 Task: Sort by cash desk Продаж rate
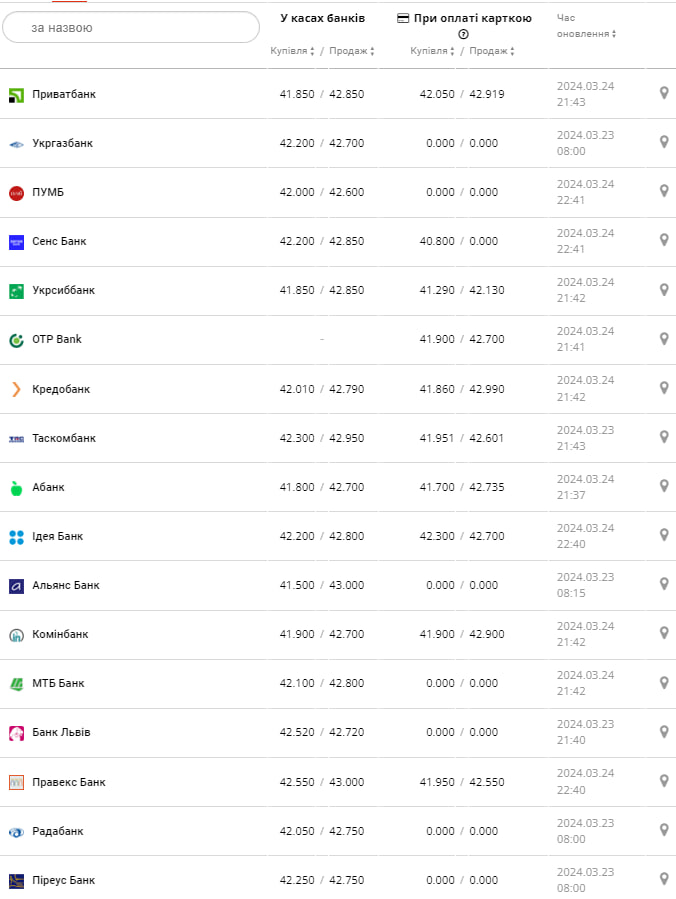point(352,51)
